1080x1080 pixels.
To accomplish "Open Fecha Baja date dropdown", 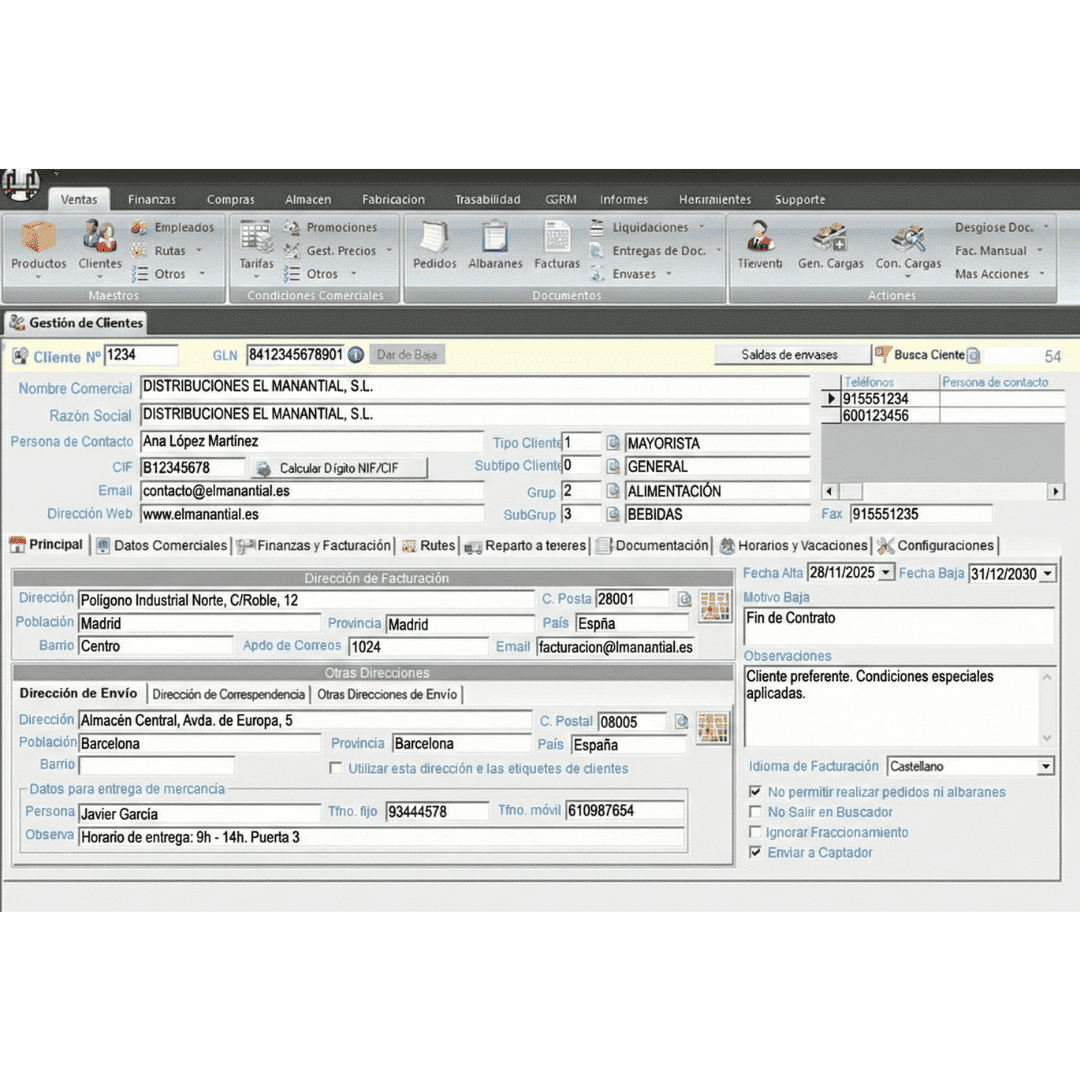I will tap(1048, 573).
